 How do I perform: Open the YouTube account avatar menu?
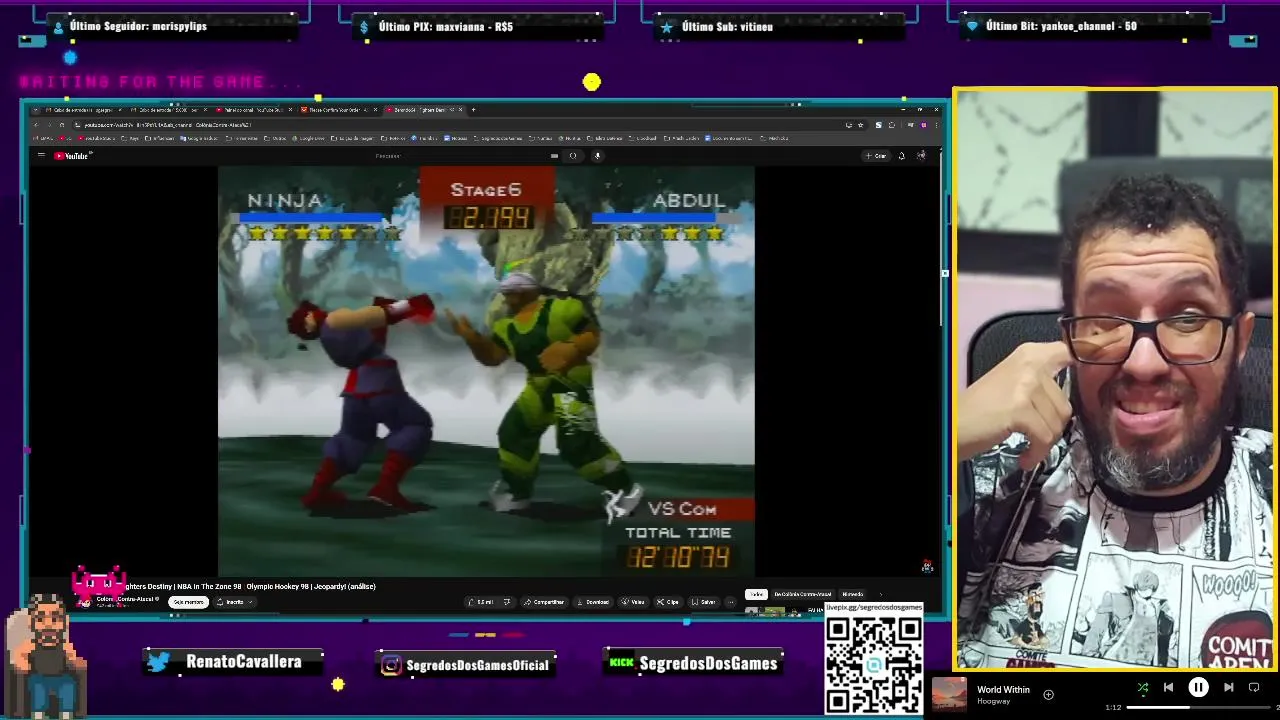[x=921, y=155]
